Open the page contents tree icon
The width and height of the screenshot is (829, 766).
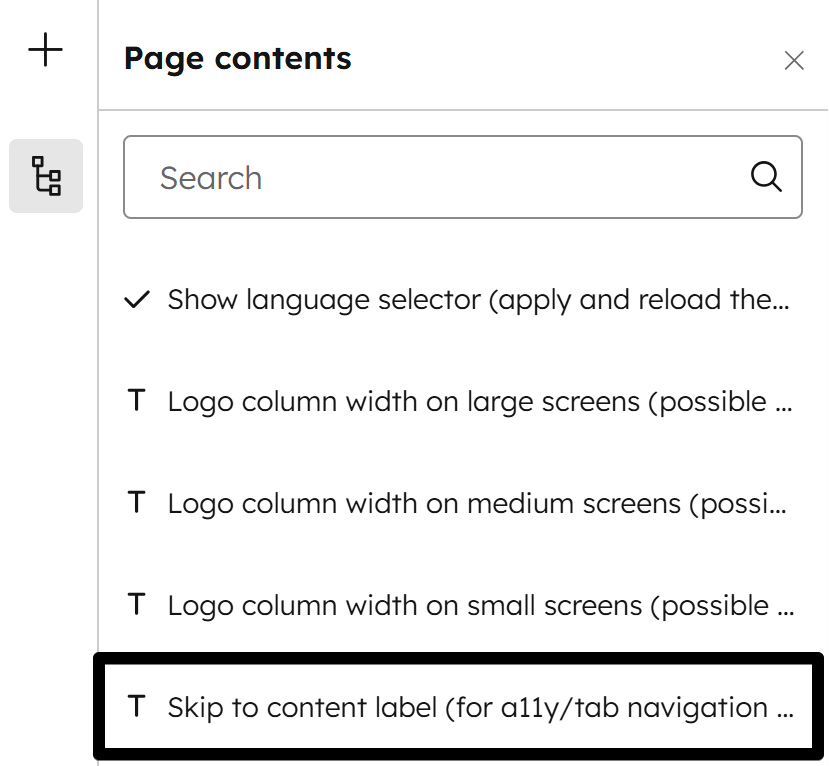point(46,176)
